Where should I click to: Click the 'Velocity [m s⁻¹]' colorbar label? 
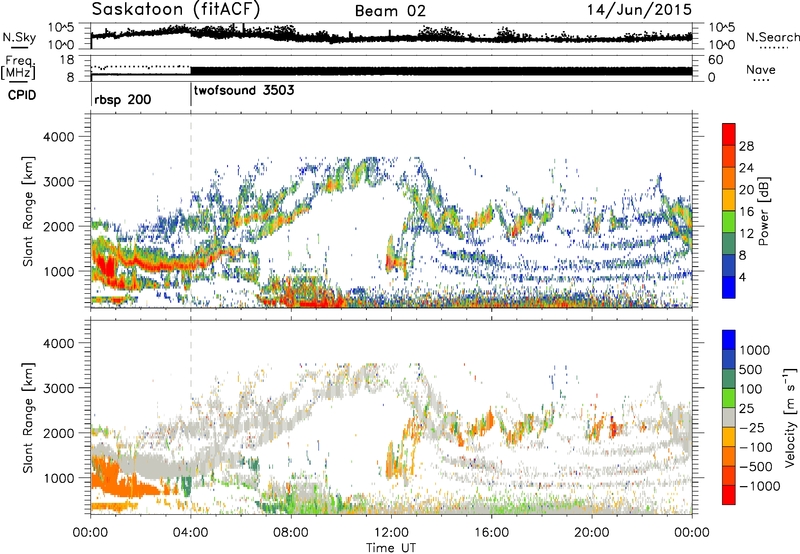click(790, 417)
